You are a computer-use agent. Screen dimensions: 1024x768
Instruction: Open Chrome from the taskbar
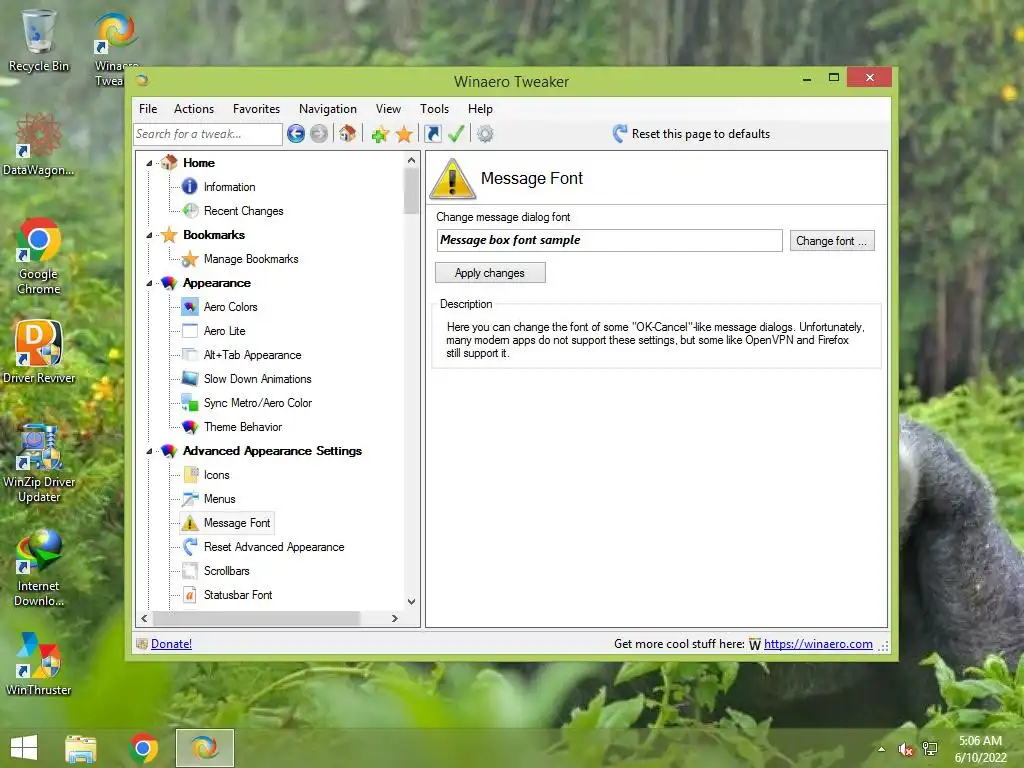tap(144, 748)
